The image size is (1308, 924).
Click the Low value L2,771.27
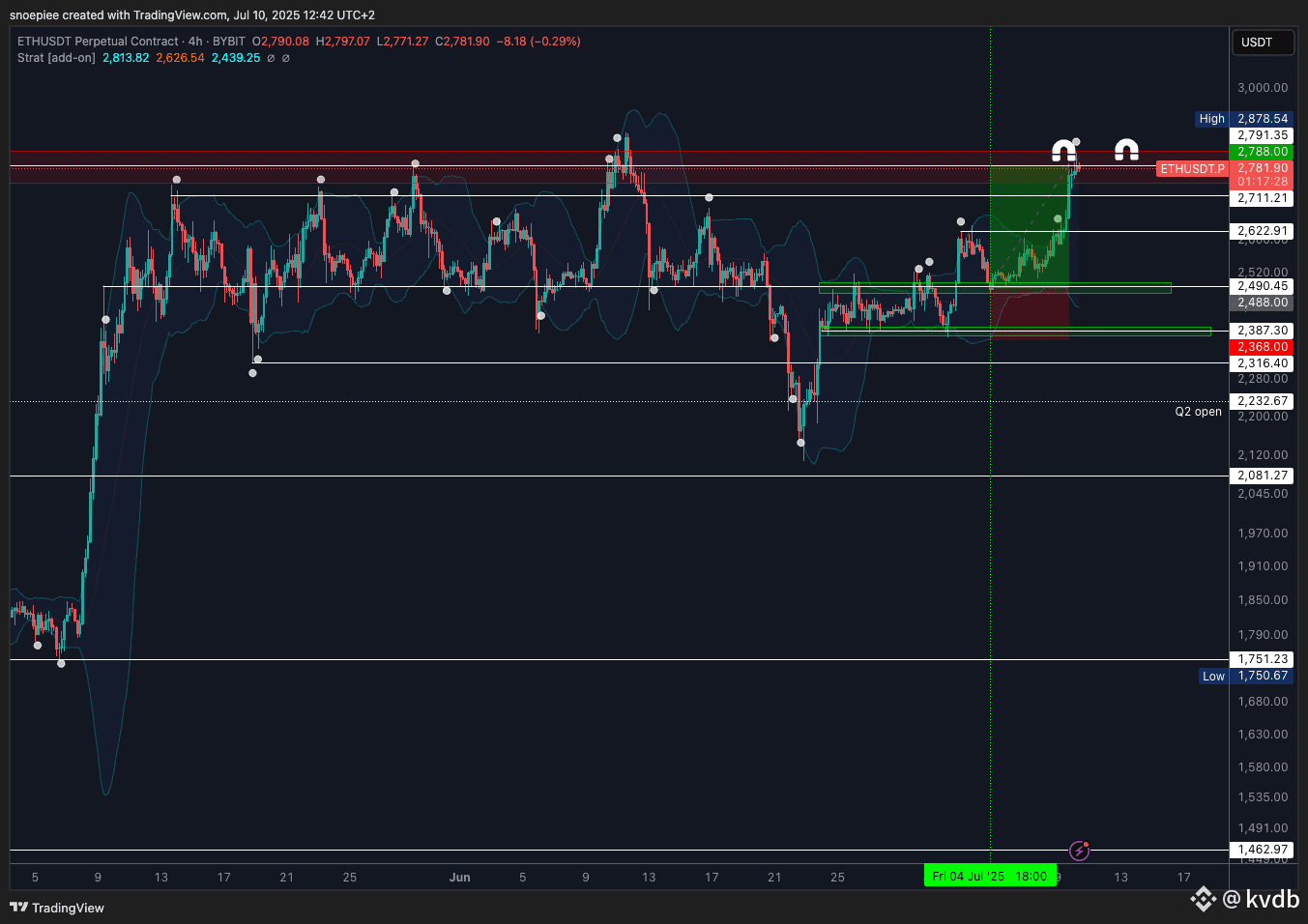pyautogui.click(x=402, y=42)
